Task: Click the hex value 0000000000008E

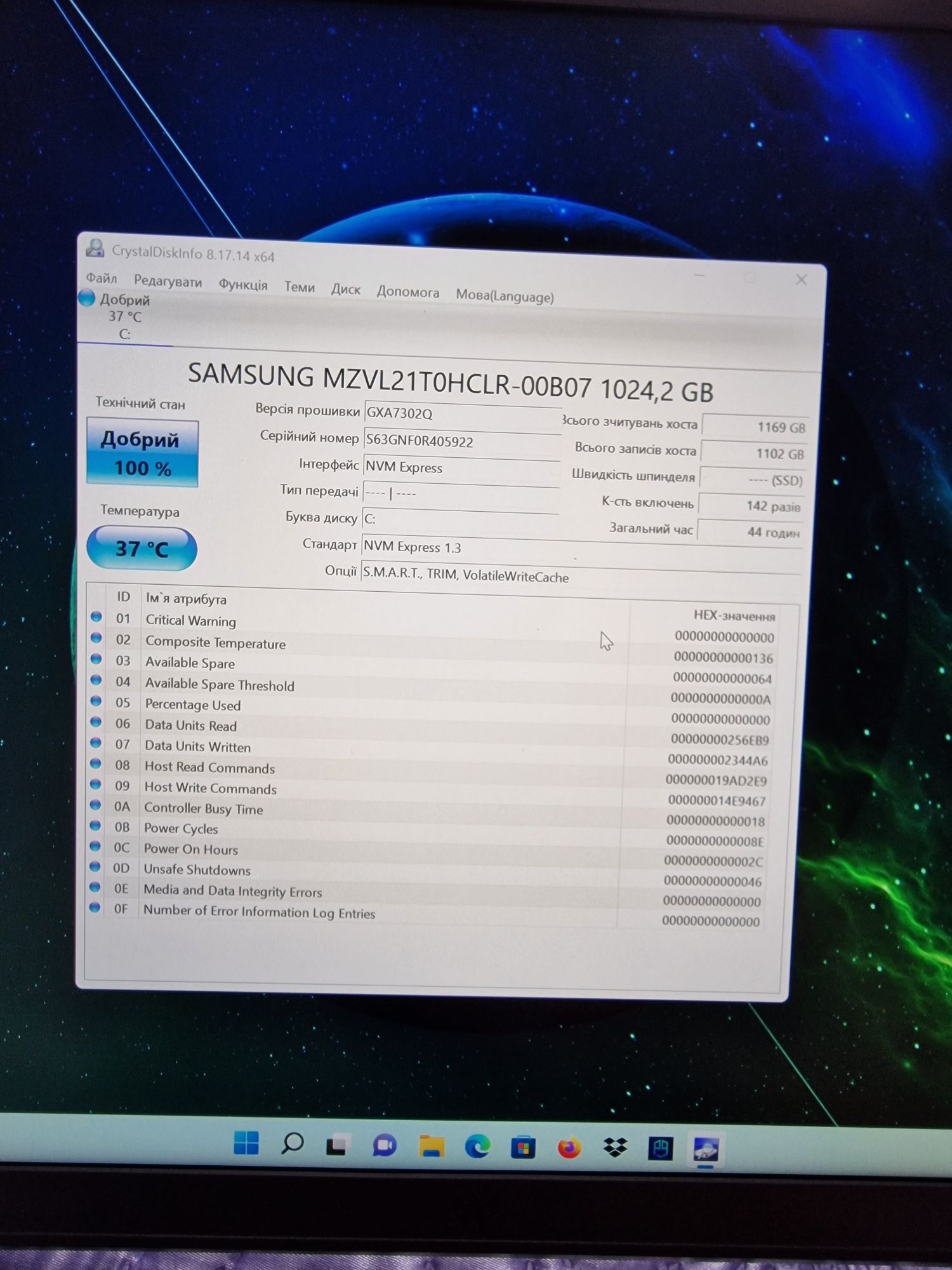Action: pyautogui.click(x=715, y=841)
